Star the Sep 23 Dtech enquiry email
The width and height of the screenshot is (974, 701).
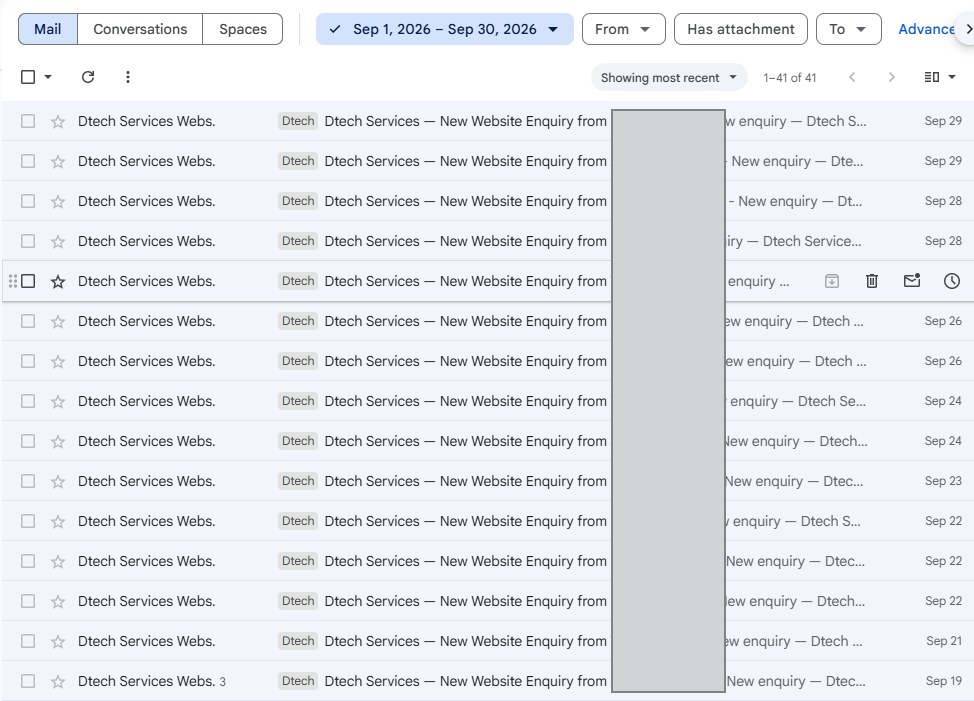click(x=58, y=481)
